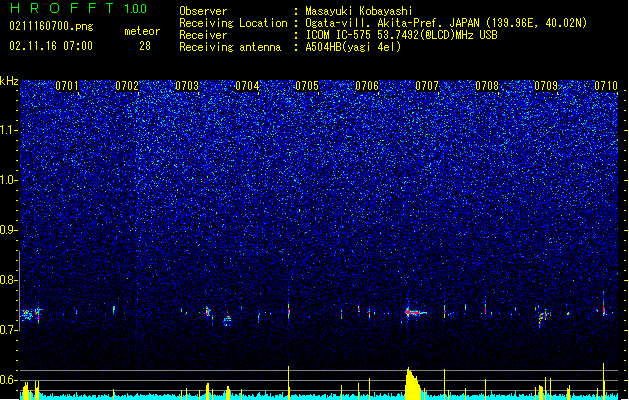Screen dimensions: 629x400
Task: Click the meteor count label
Action: pos(142,31)
